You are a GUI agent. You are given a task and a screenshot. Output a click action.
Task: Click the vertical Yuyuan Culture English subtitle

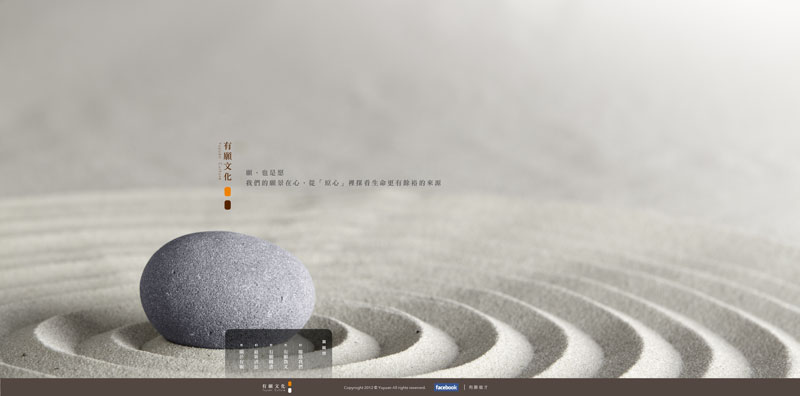(220, 161)
